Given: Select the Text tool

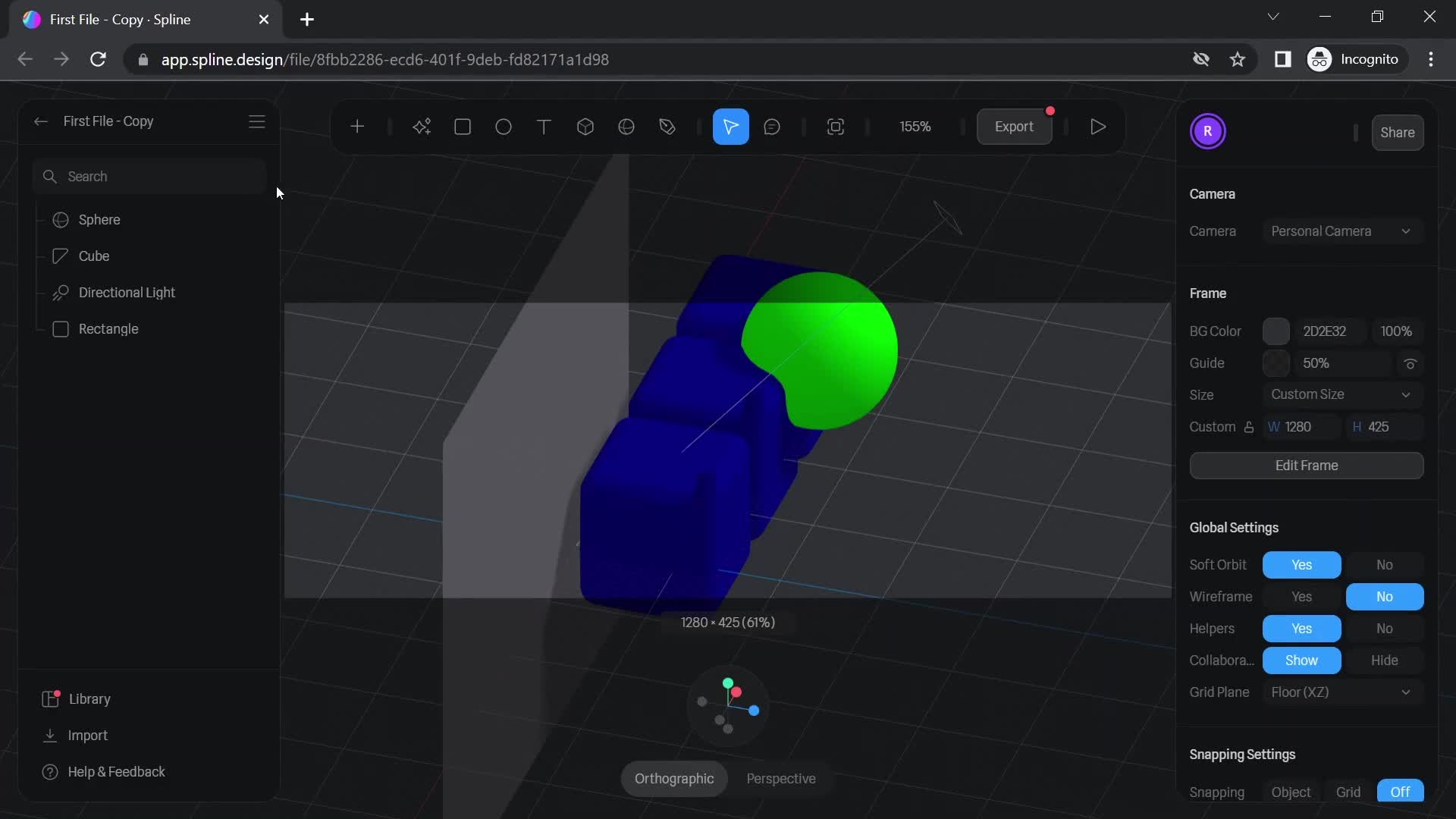Looking at the screenshot, I should click(x=544, y=126).
